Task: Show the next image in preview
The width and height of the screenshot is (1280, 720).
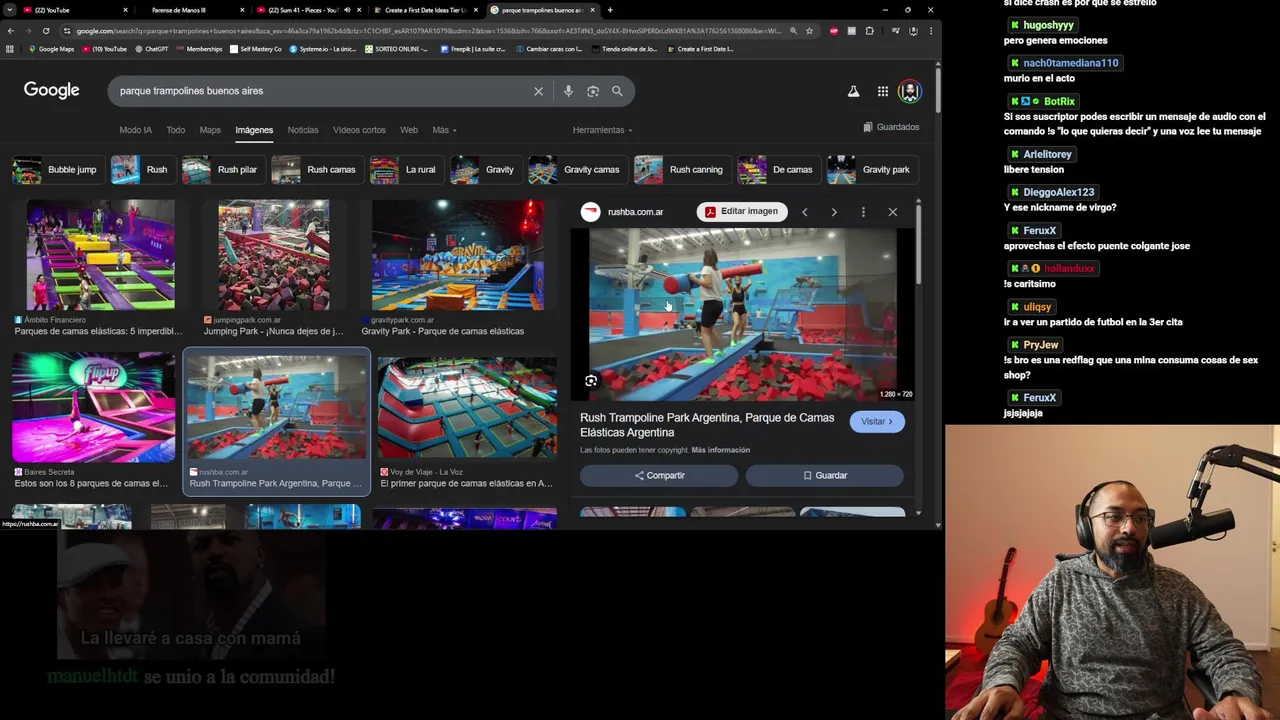Action: (x=834, y=212)
